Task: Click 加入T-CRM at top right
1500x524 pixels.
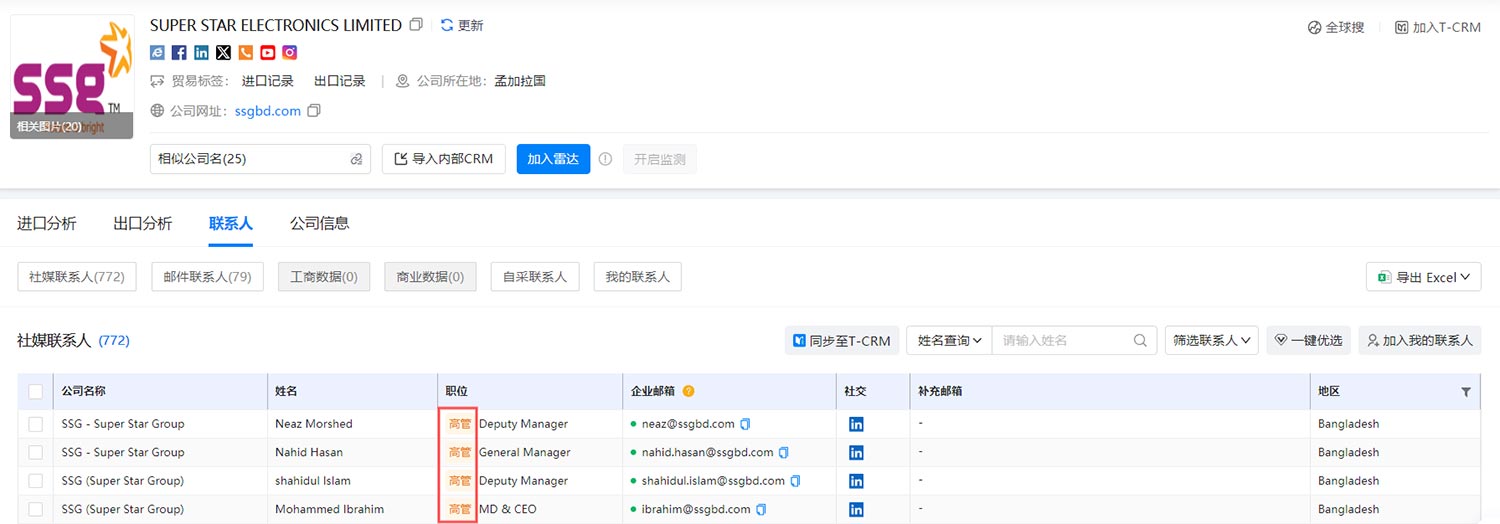Action: tap(1438, 27)
